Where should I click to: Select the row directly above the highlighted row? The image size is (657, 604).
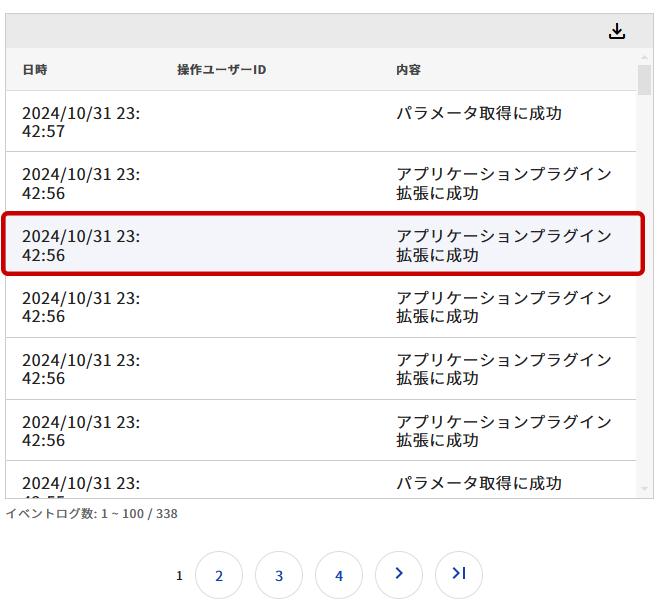pos(320,183)
